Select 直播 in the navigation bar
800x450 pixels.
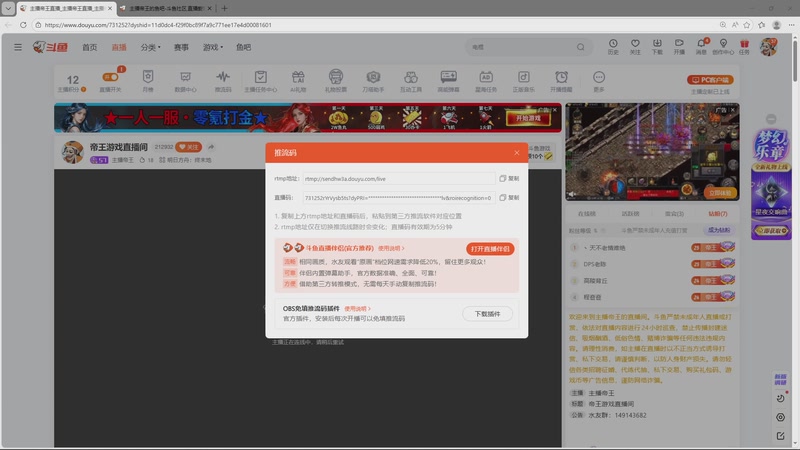pos(119,47)
